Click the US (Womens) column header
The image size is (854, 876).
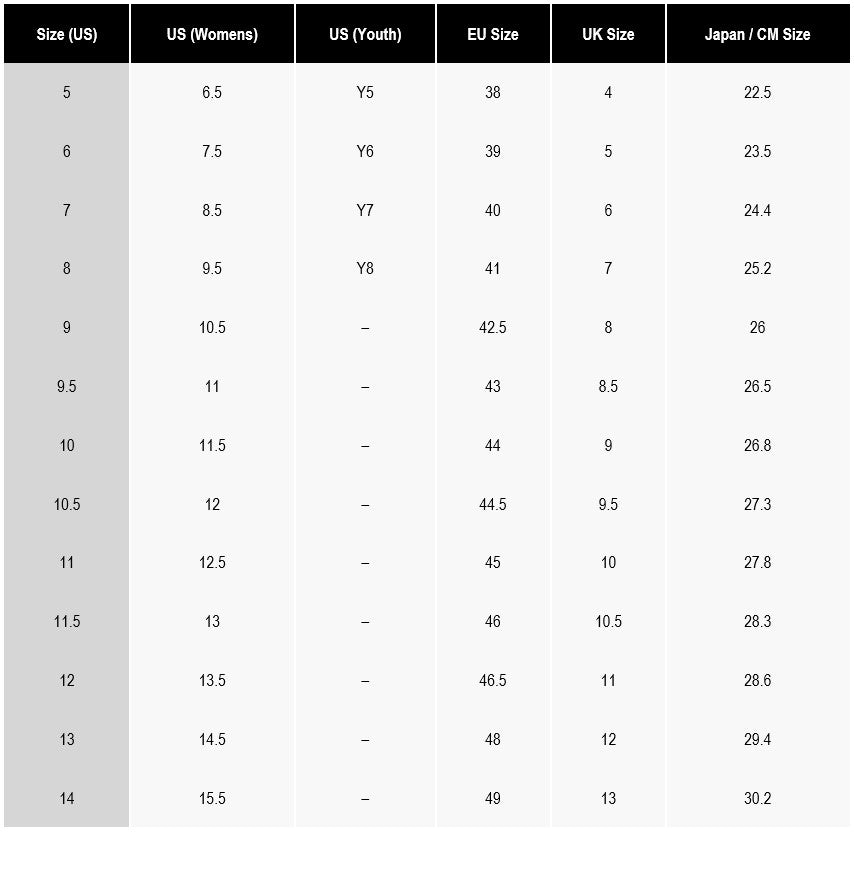click(212, 34)
